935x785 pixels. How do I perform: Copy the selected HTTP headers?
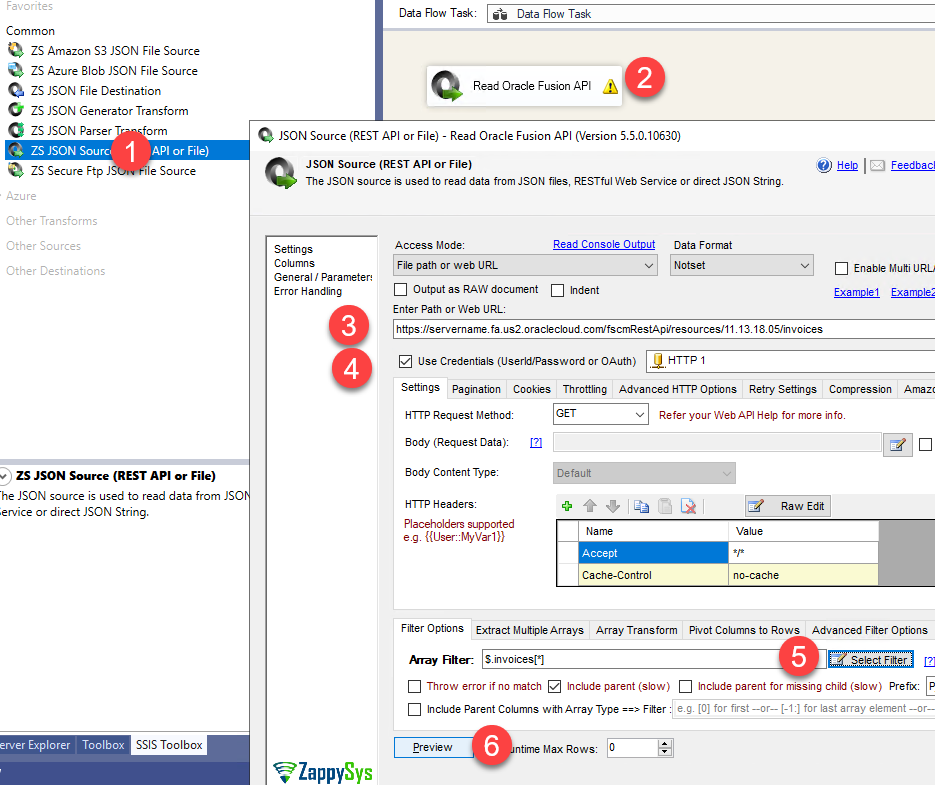pos(642,506)
